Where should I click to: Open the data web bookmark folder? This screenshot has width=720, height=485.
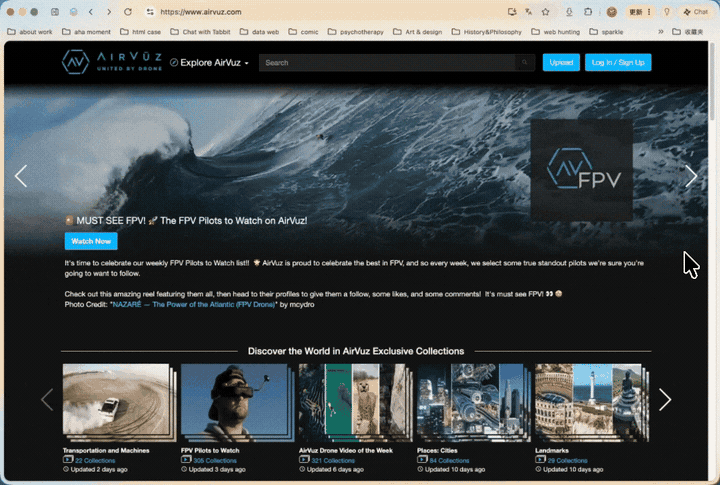tap(259, 32)
